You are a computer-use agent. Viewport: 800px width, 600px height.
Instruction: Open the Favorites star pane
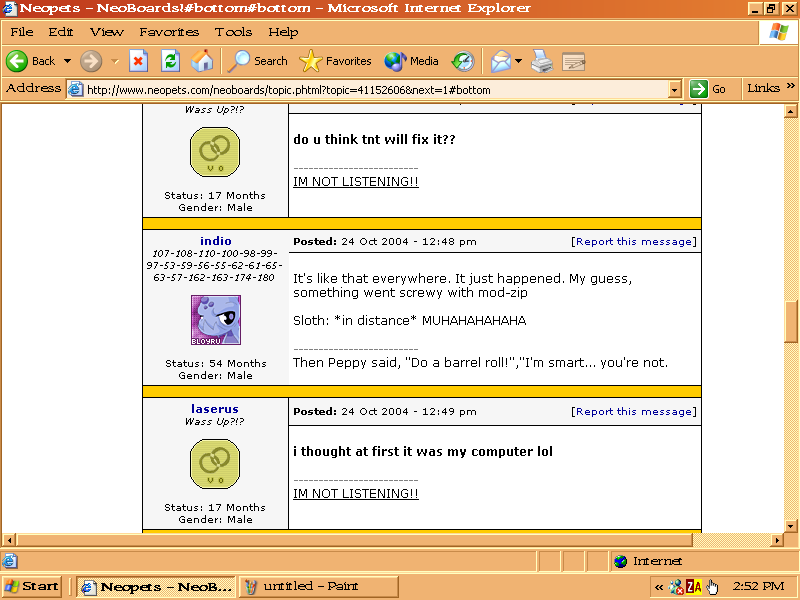(x=335, y=61)
